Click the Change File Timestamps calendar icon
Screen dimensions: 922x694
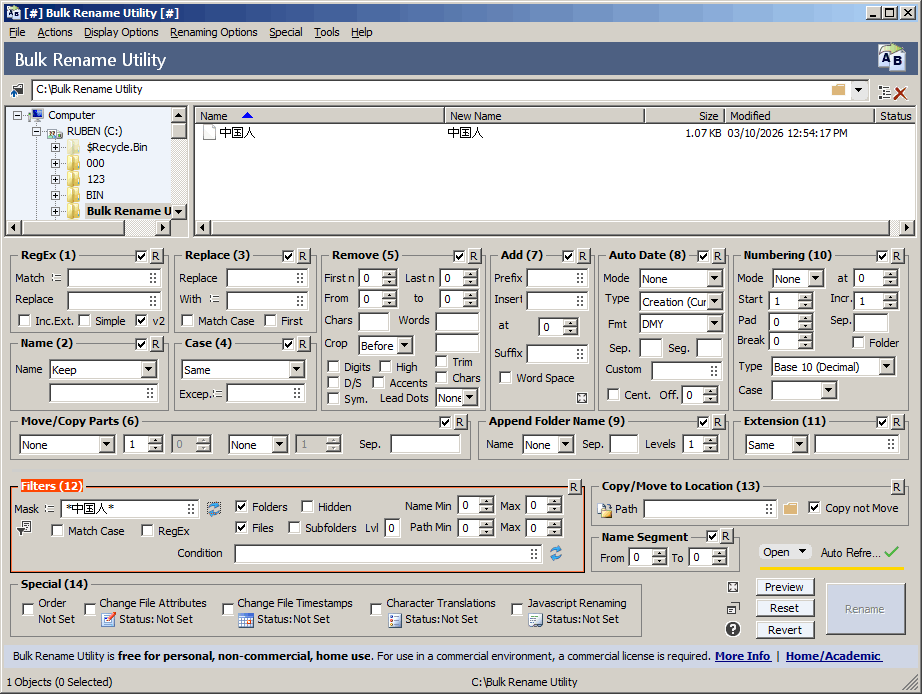click(x=246, y=620)
